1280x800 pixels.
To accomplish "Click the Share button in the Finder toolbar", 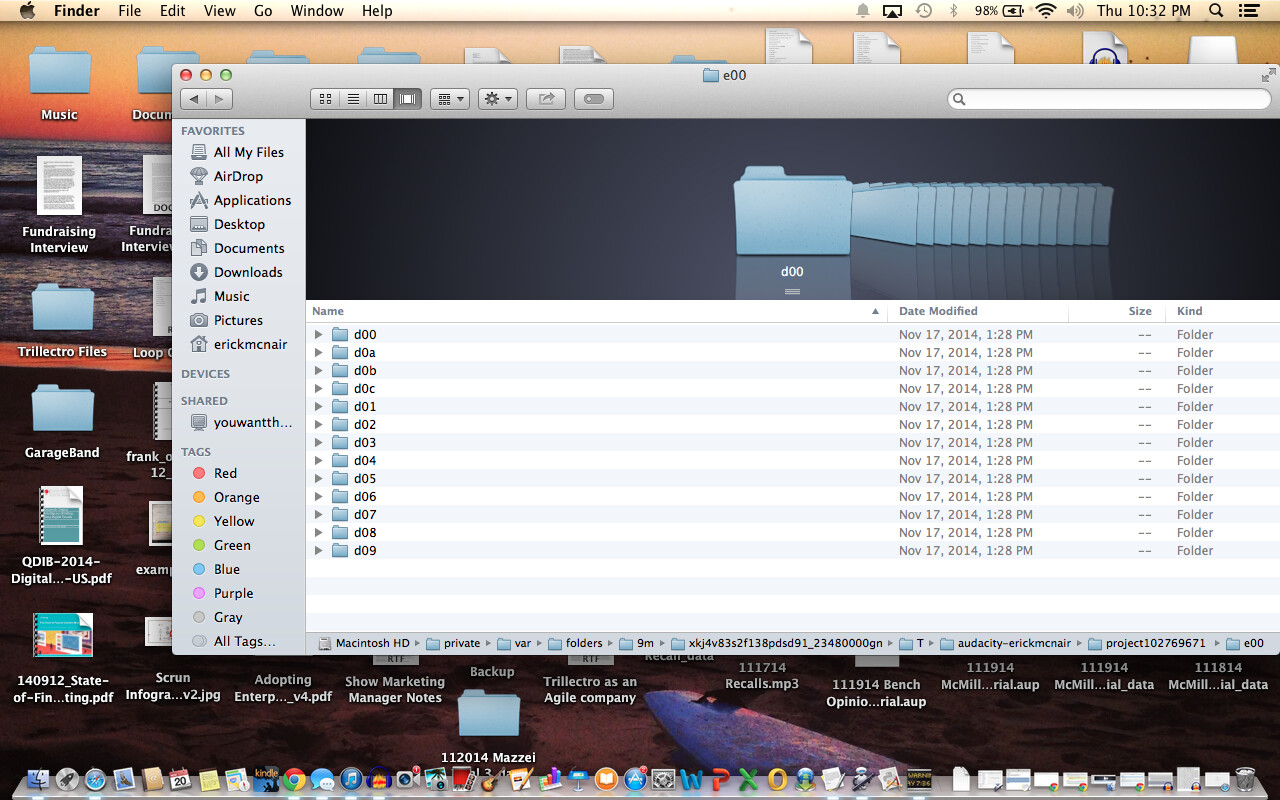I will 545,98.
